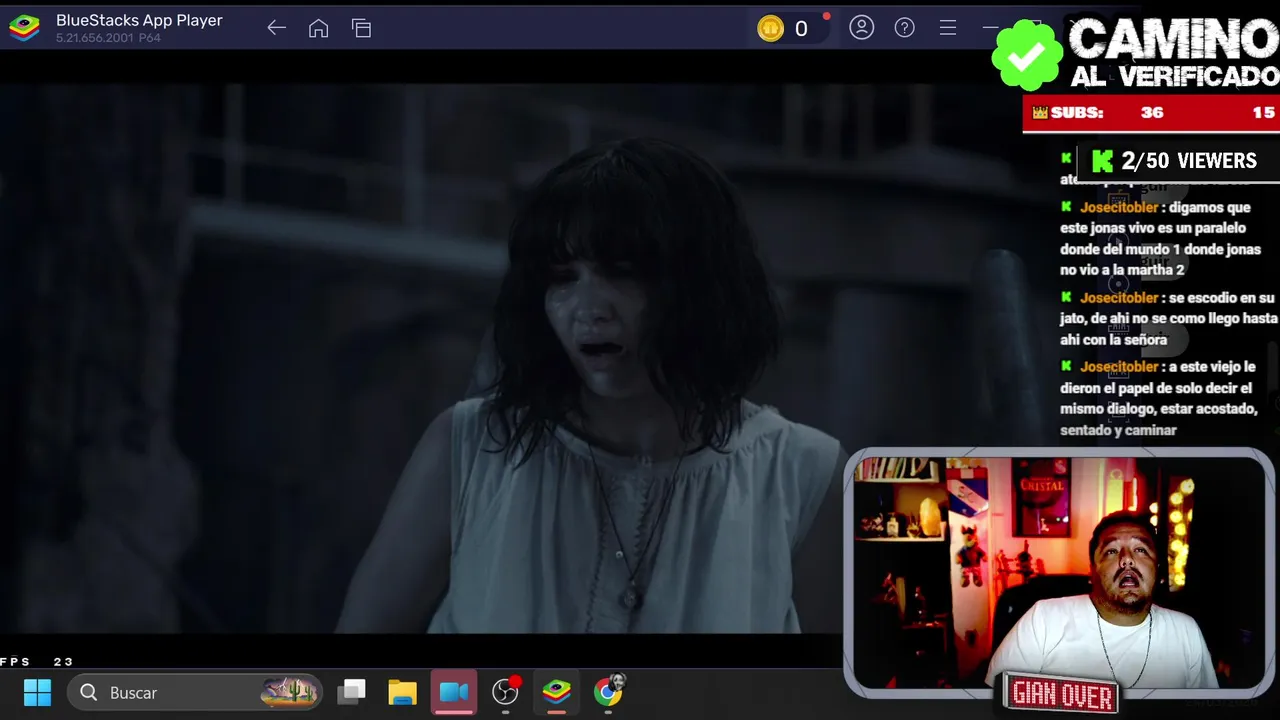This screenshot has height=720, width=1280.
Task: Minimize the BlueStacks window
Action: pos(990,28)
